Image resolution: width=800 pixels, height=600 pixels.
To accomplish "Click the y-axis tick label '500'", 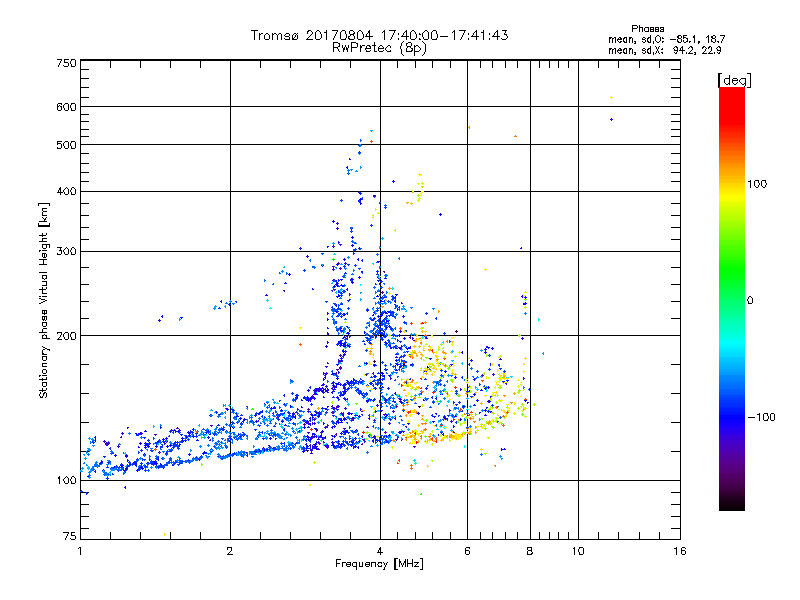I will 67,145.
